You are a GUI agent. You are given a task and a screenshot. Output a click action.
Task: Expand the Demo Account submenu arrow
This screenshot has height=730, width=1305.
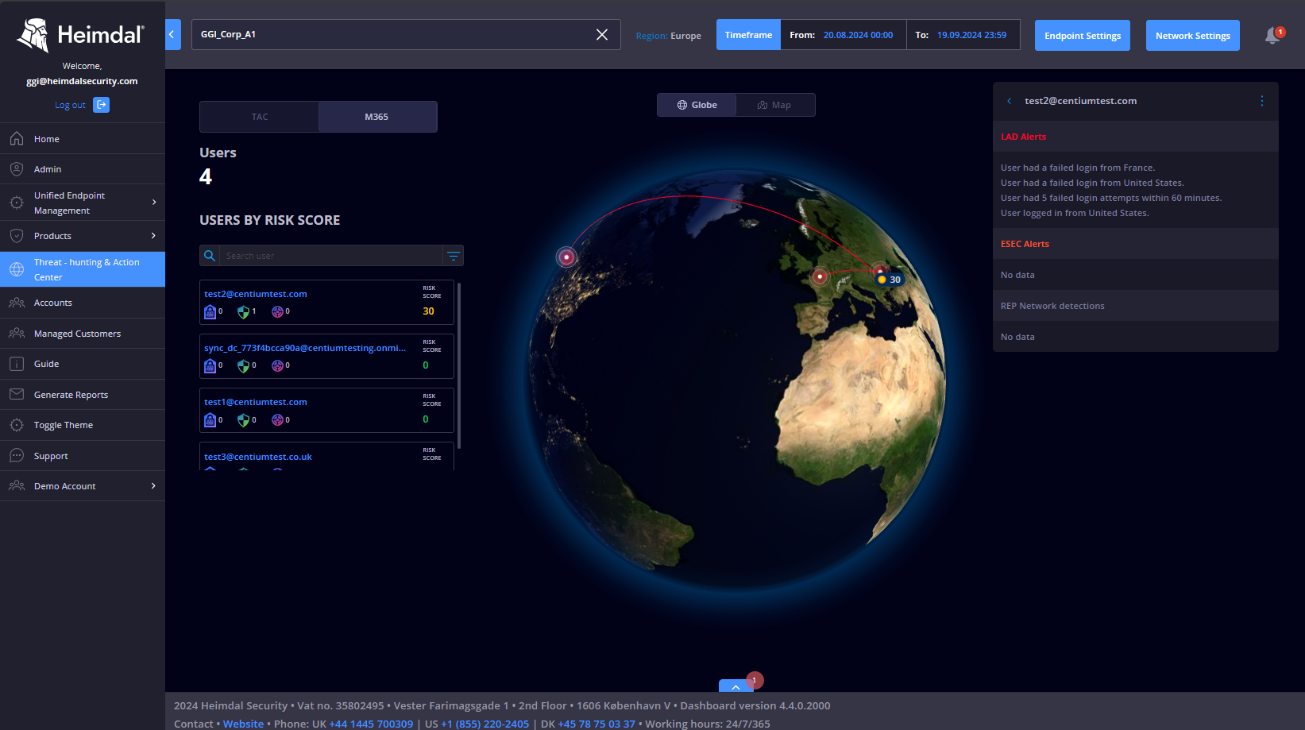pyautogui.click(x=154, y=486)
